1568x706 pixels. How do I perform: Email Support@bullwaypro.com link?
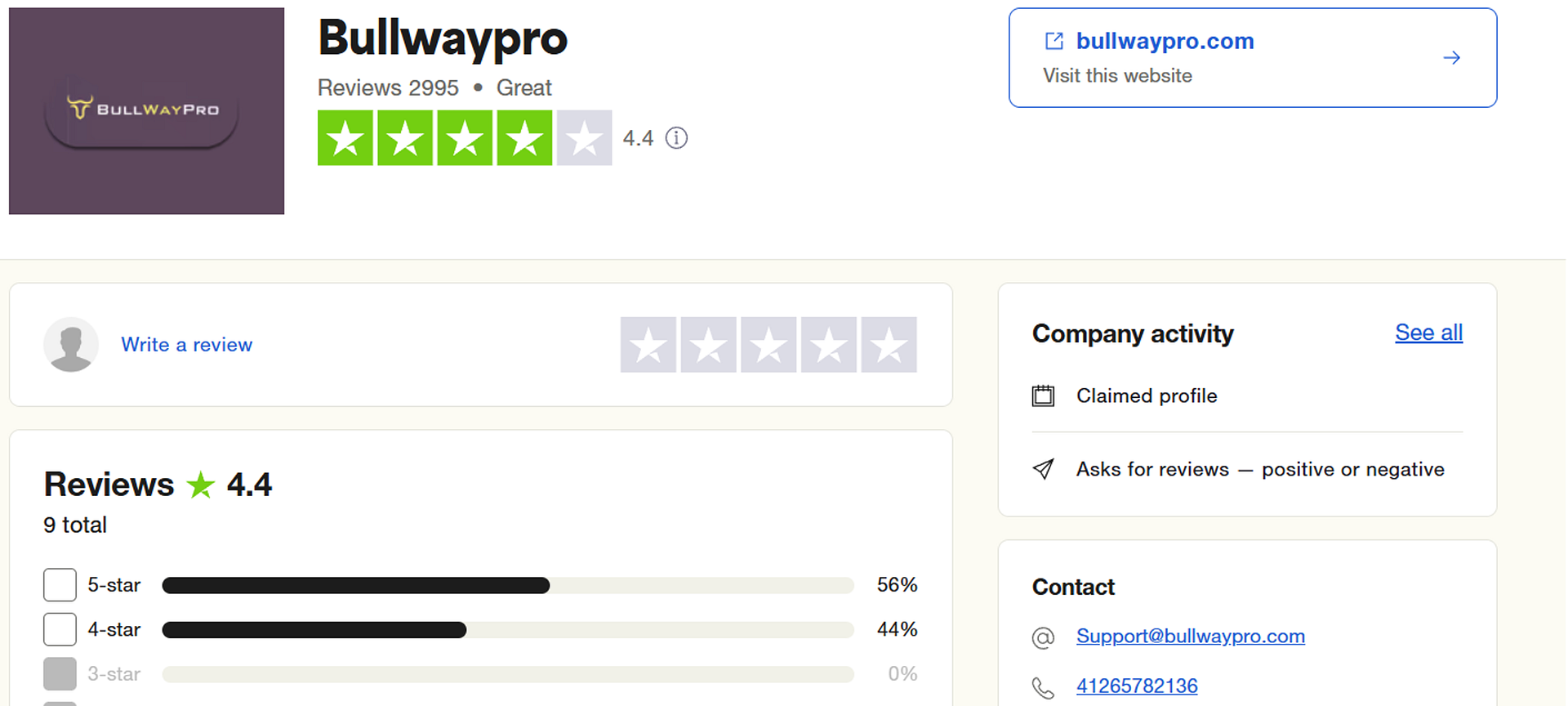1190,636
